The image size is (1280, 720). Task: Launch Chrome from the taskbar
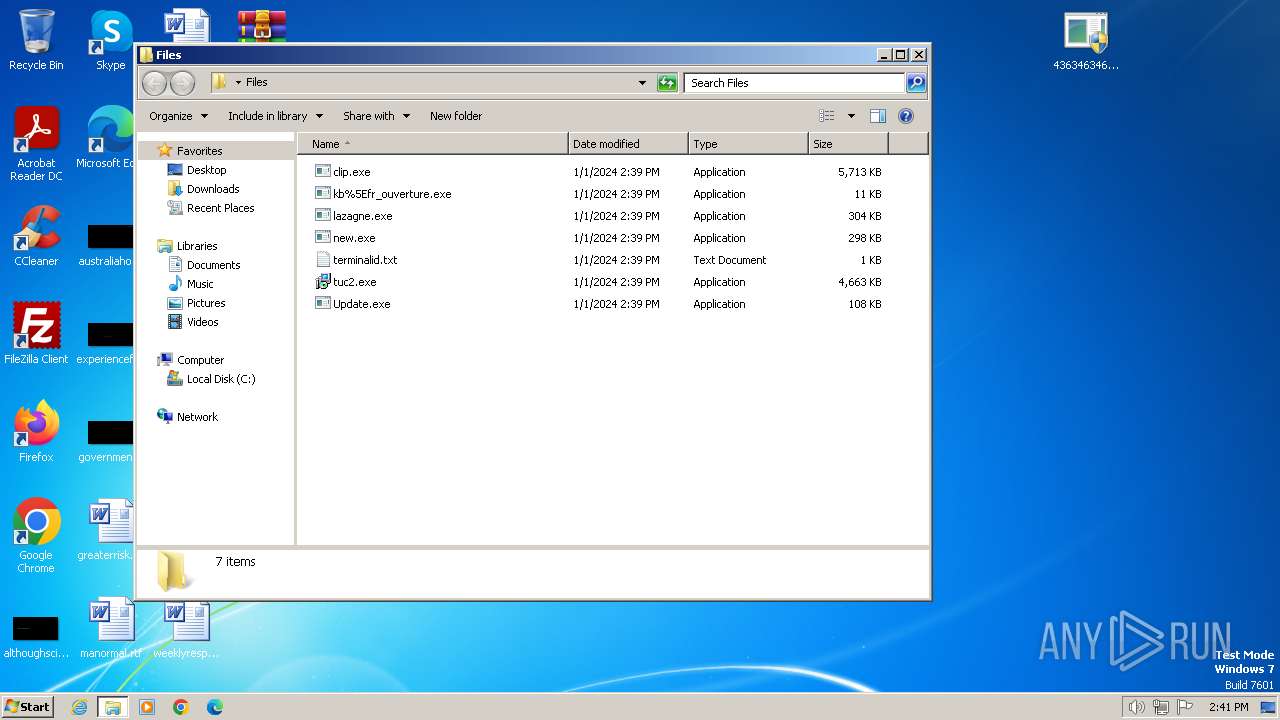pyautogui.click(x=181, y=707)
